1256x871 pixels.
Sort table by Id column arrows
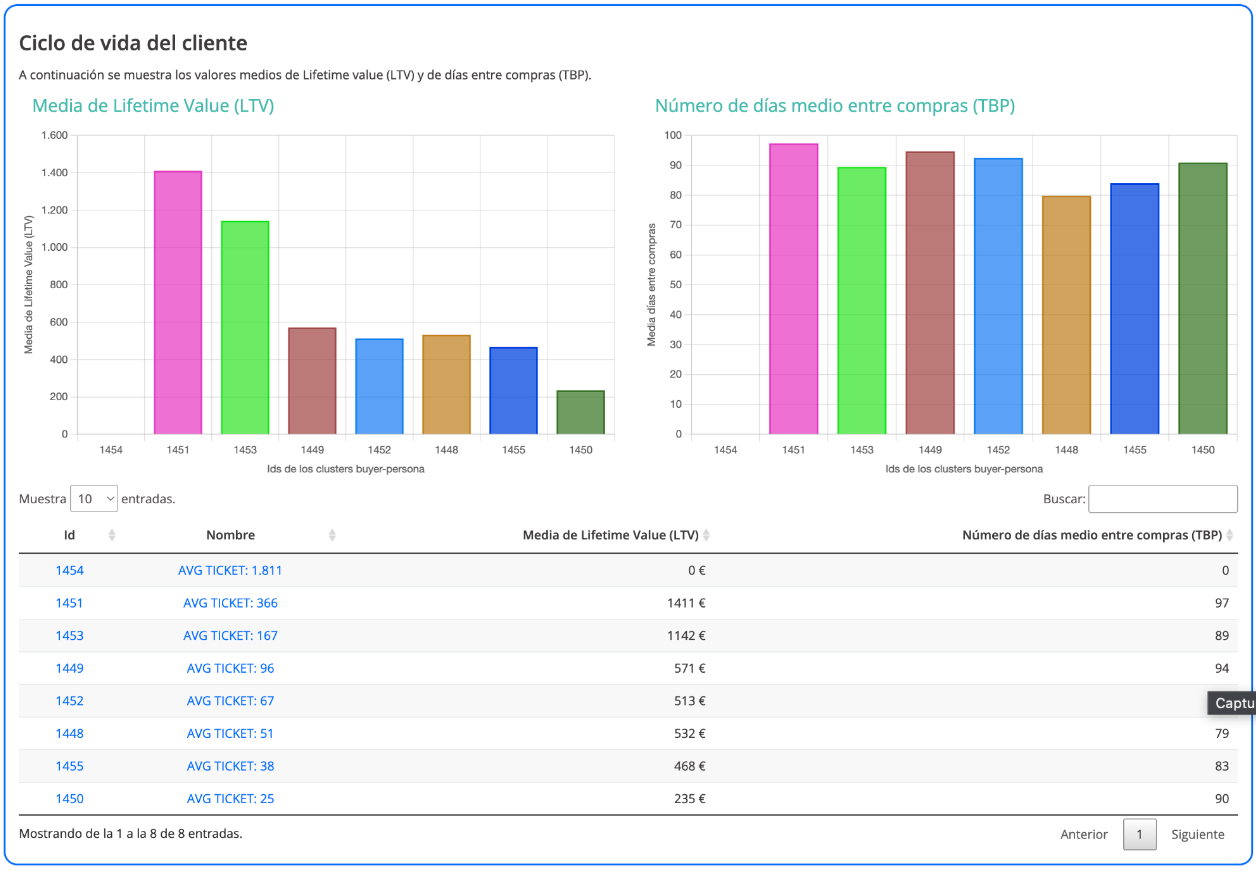[112, 536]
